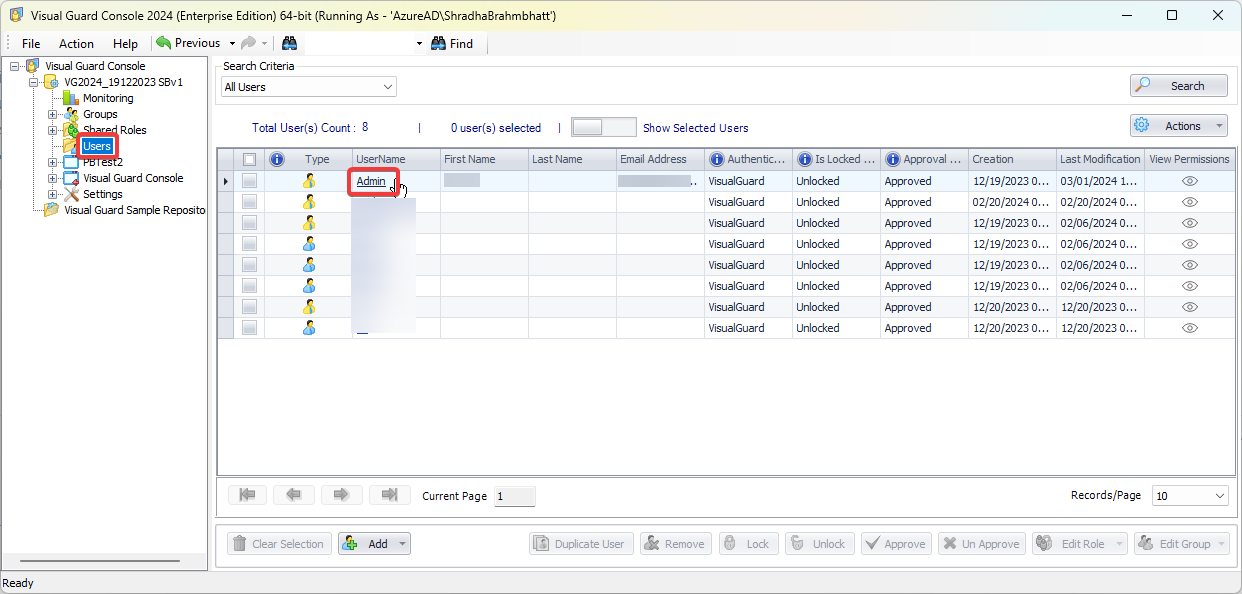Click the navigate to last page icon
1242x594 pixels.
point(389,494)
